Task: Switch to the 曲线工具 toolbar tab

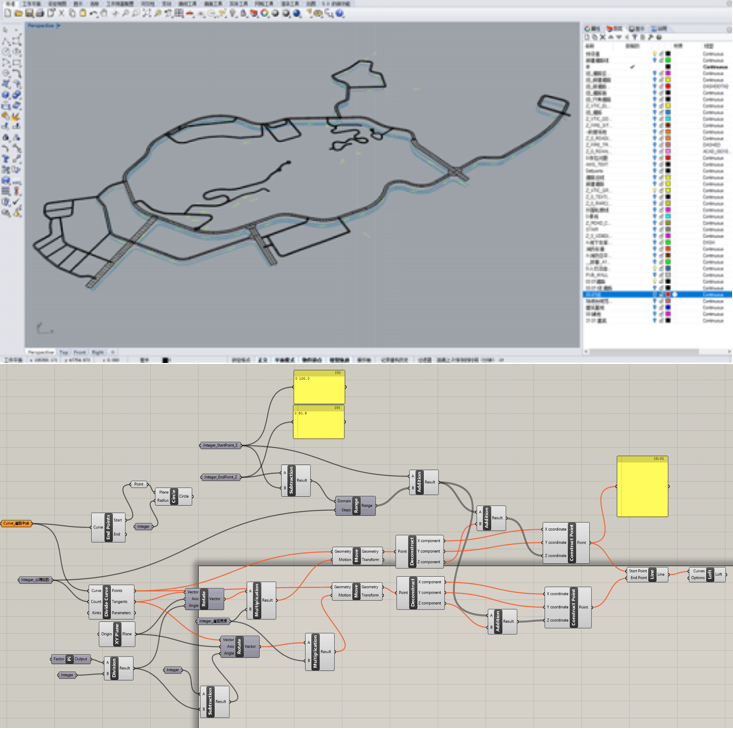Action: coord(187,4)
